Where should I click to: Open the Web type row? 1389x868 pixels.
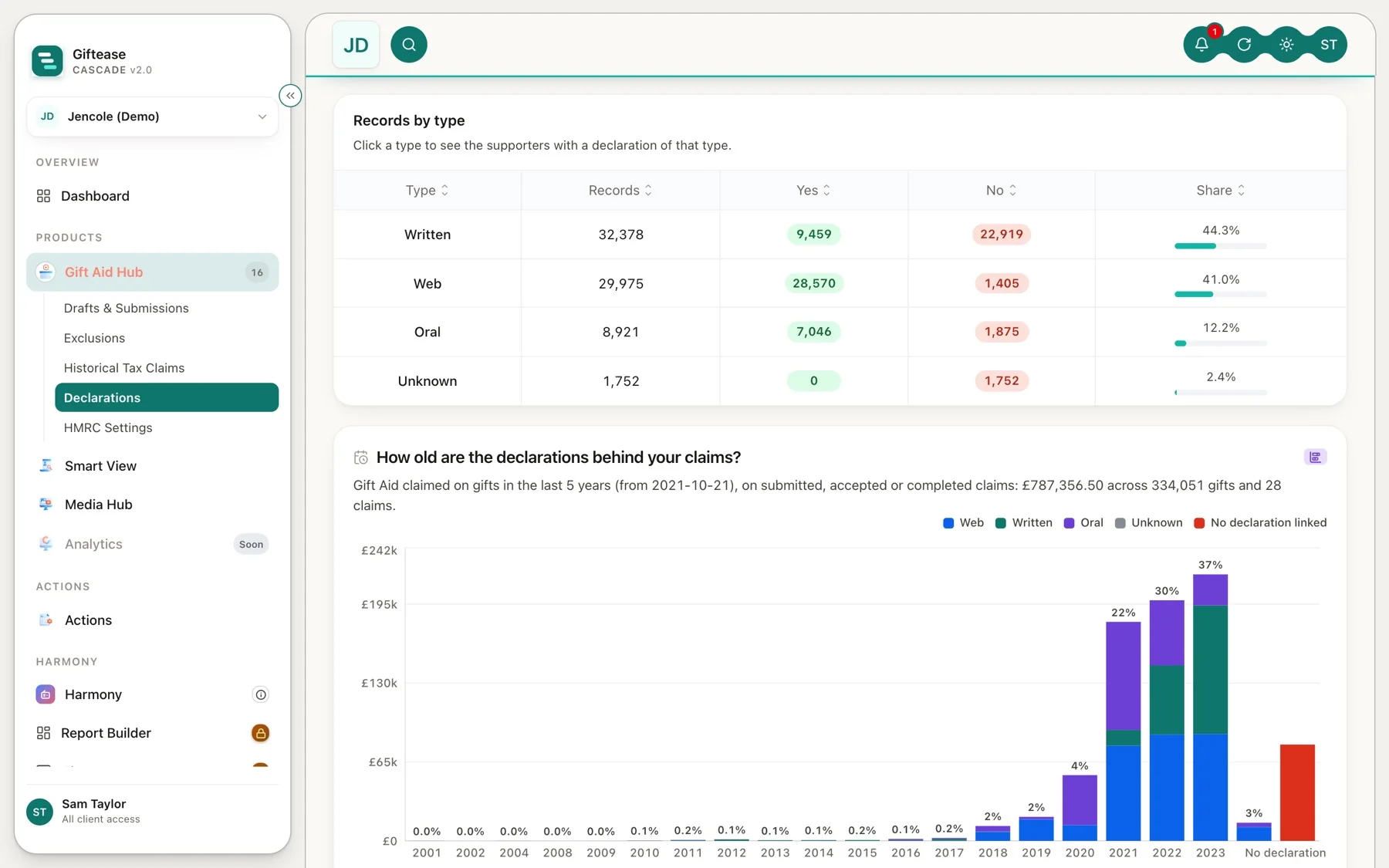[x=840, y=283]
